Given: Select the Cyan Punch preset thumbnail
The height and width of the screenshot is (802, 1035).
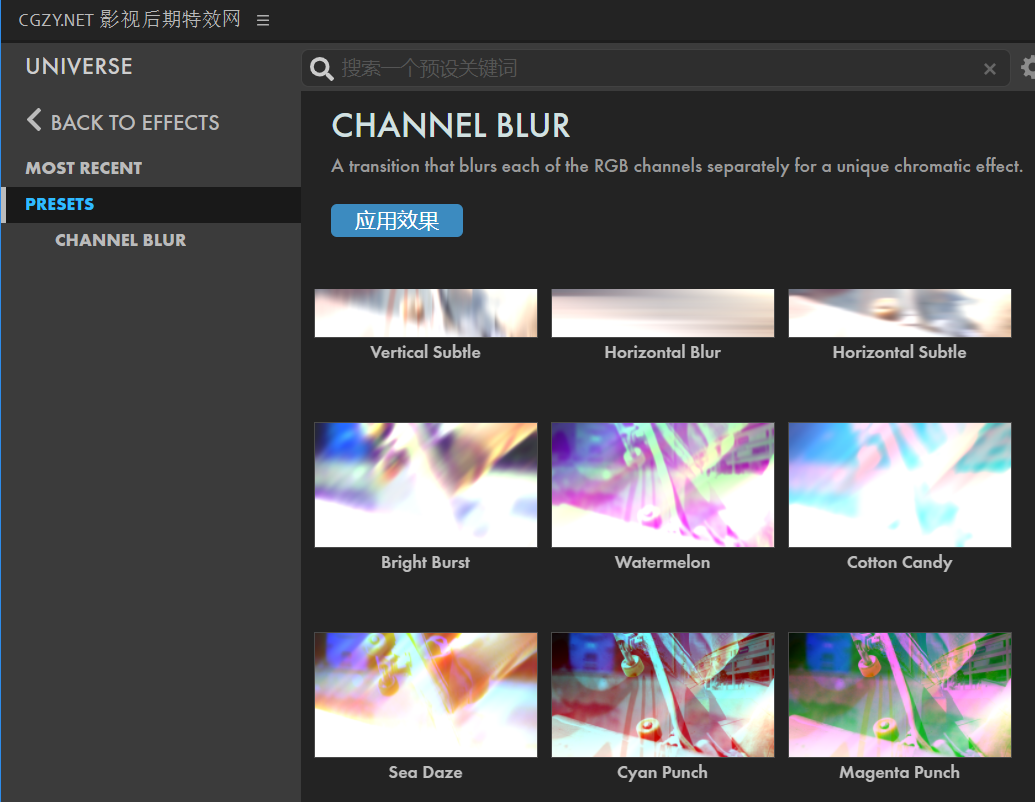Looking at the screenshot, I should [663, 694].
